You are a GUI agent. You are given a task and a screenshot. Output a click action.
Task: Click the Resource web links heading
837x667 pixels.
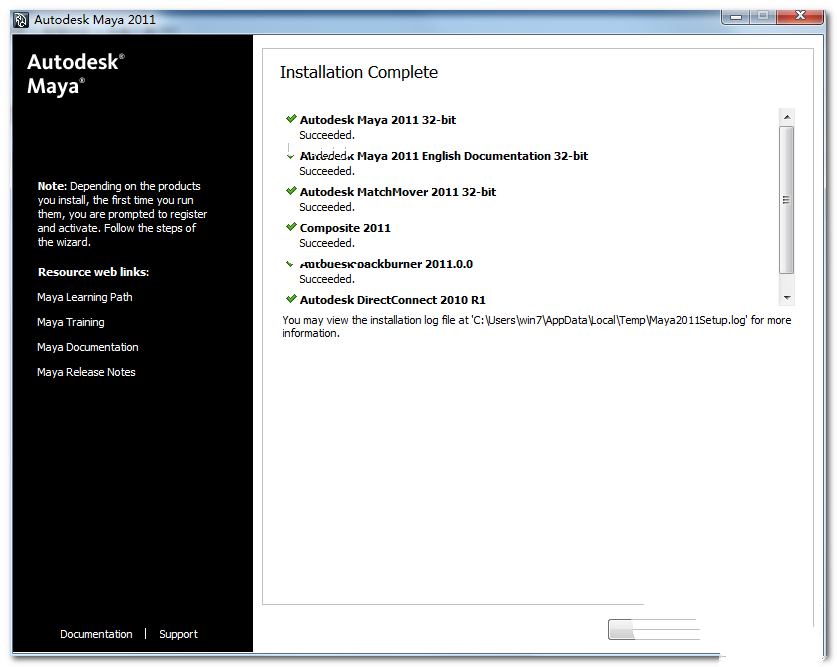click(x=93, y=272)
